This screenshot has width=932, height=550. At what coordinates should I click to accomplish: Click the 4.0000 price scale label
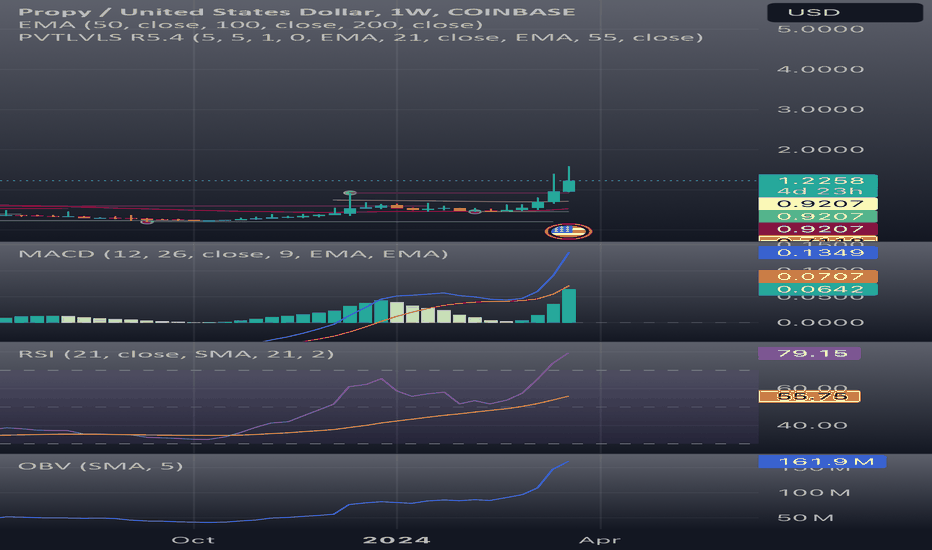coord(820,70)
